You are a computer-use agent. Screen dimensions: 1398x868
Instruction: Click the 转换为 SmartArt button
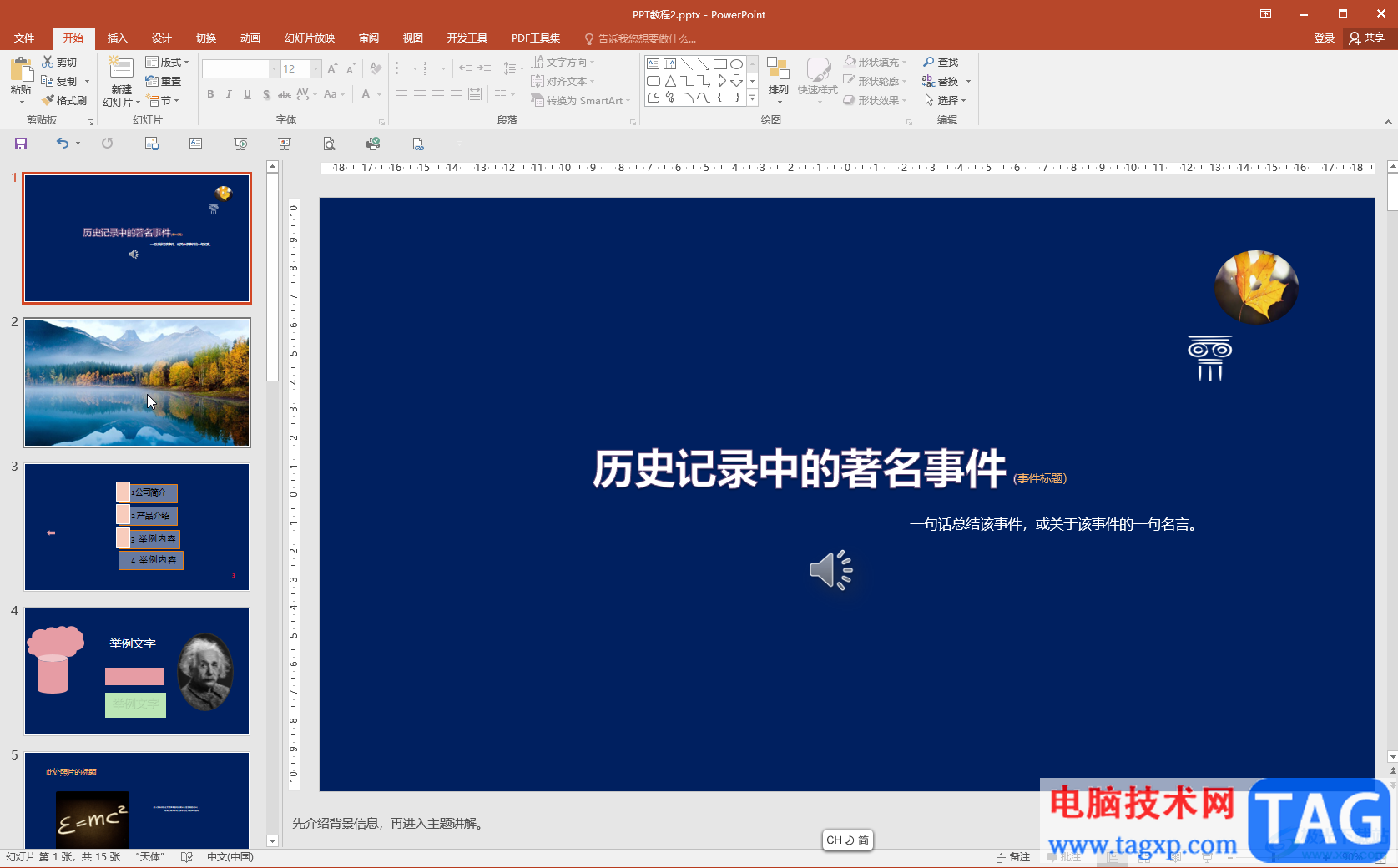pyautogui.click(x=580, y=100)
